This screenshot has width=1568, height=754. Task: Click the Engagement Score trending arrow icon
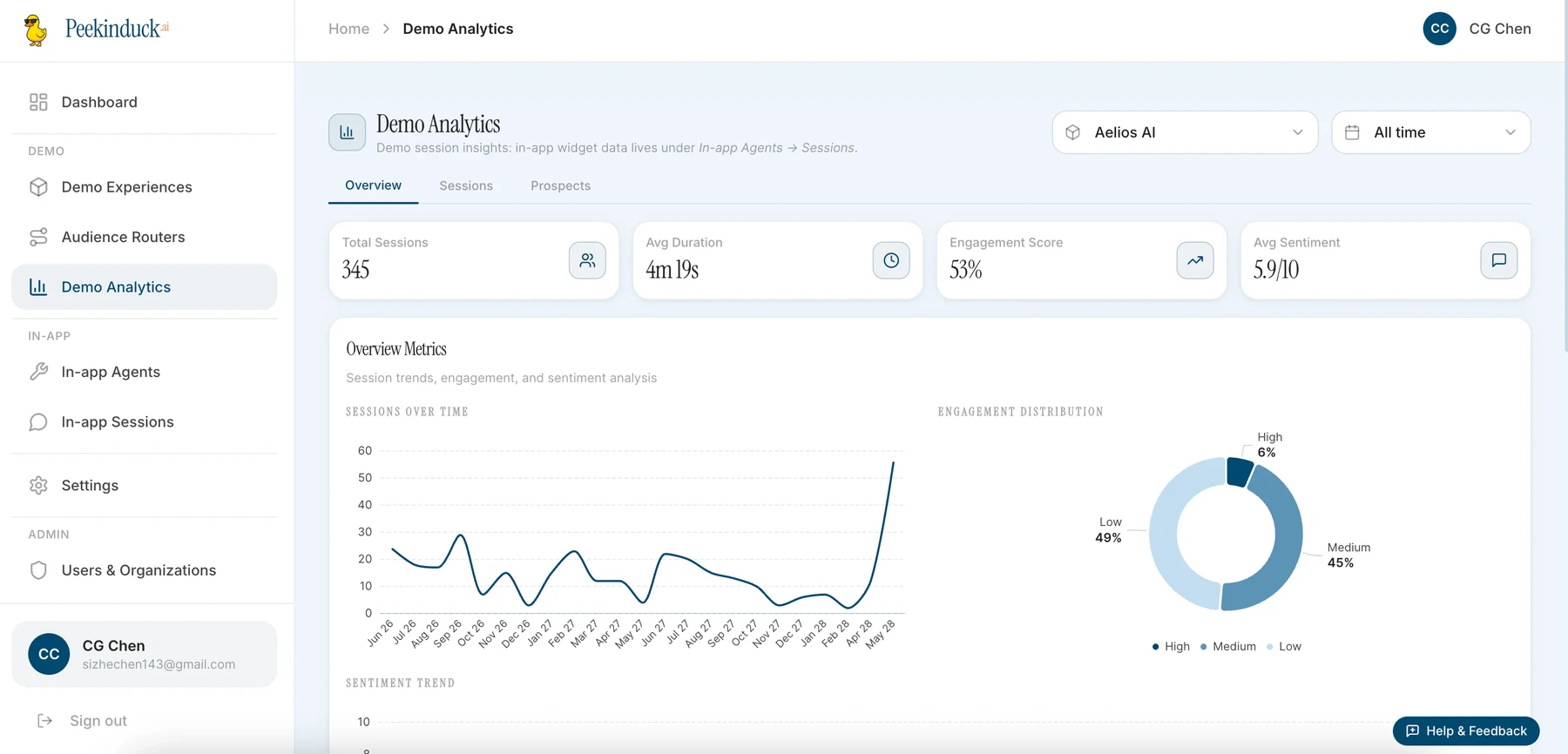[1195, 260]
